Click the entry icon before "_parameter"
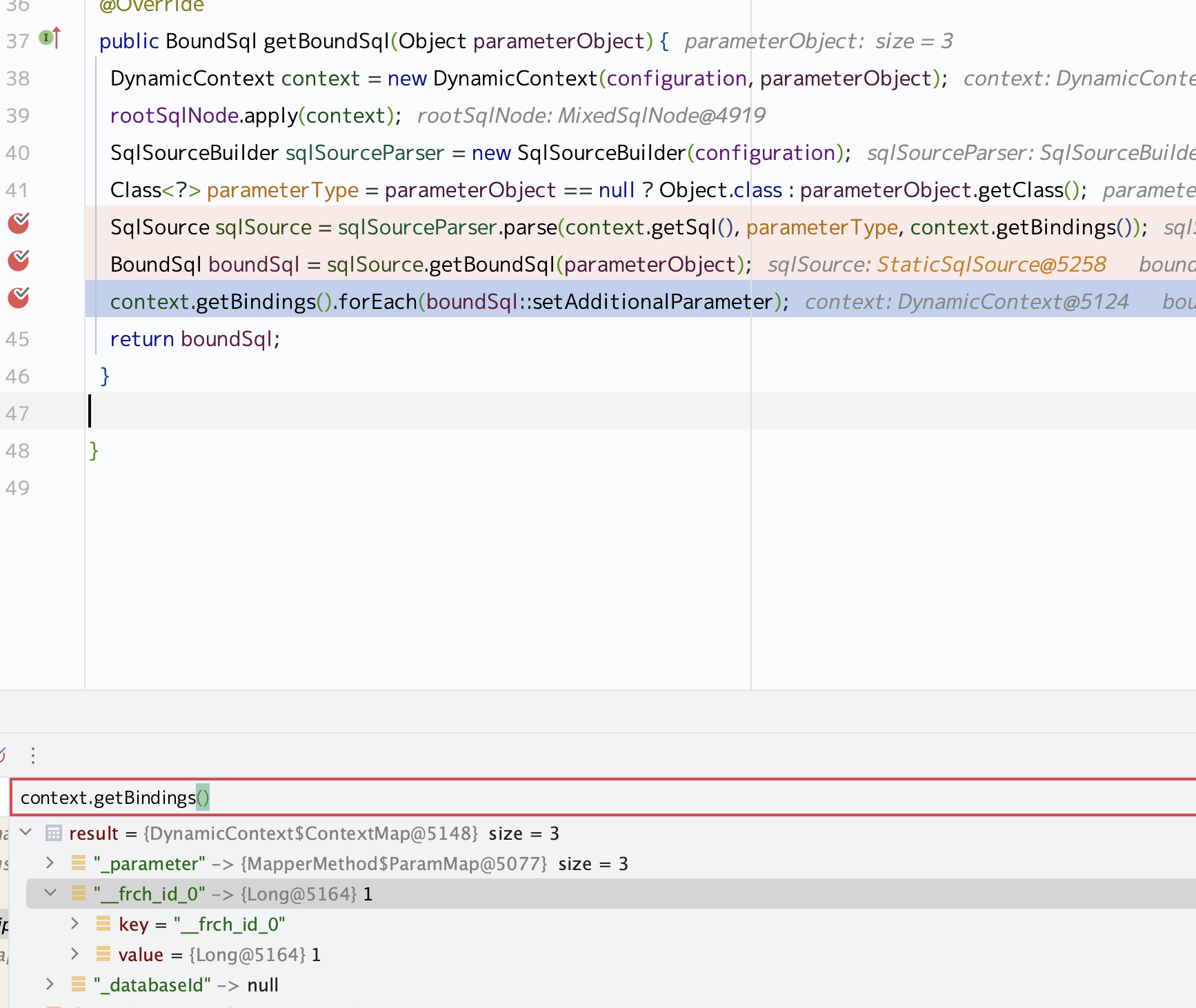 pos(79,863)
